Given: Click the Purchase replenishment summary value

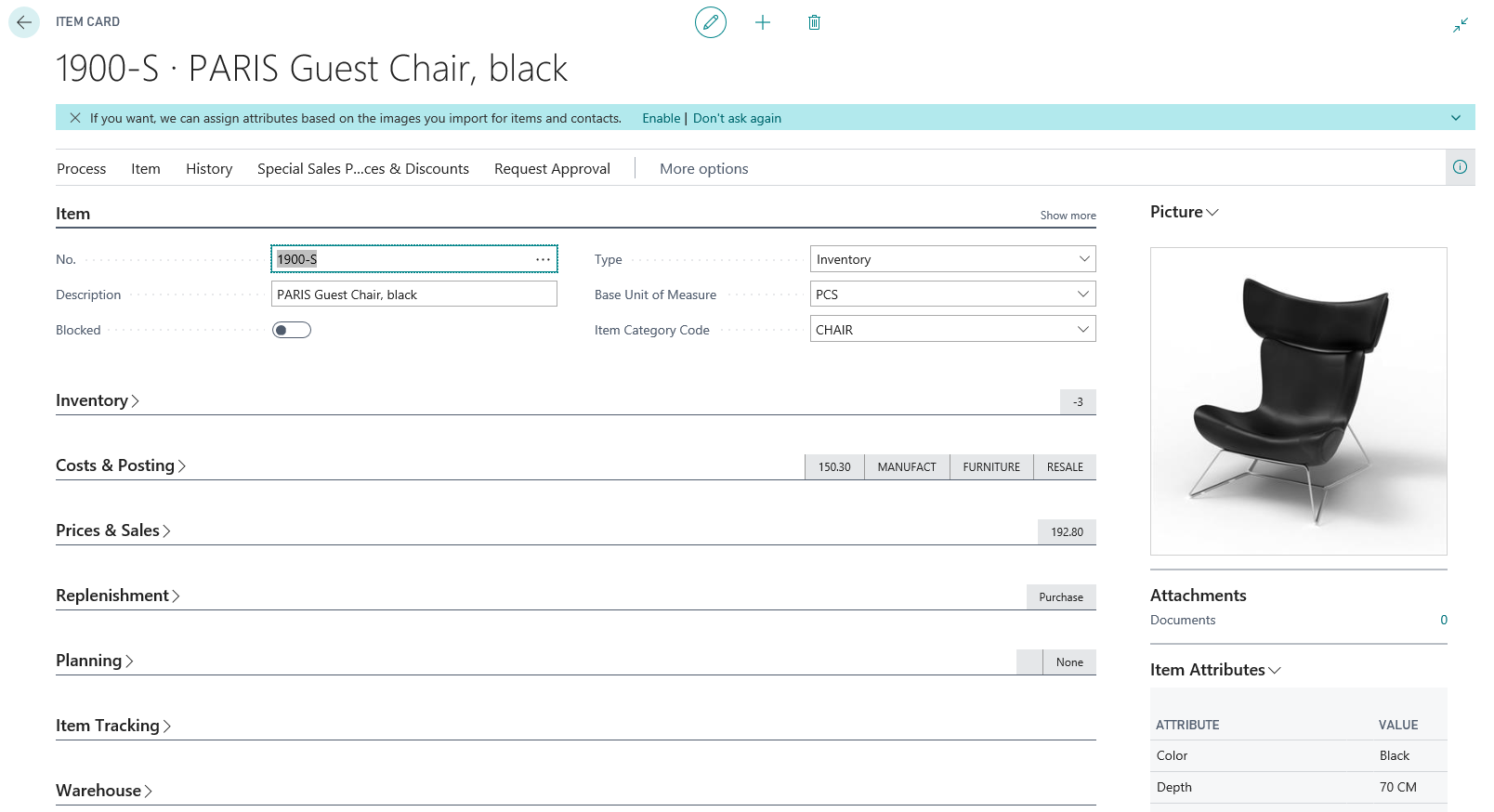Looking at the screenshot, I should [1061, 597].
